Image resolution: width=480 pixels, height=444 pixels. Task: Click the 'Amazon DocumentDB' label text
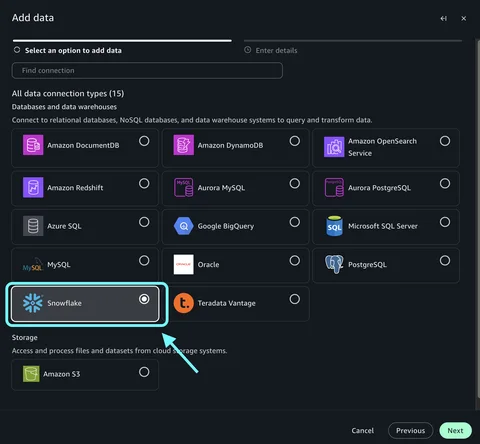[83, 145]
